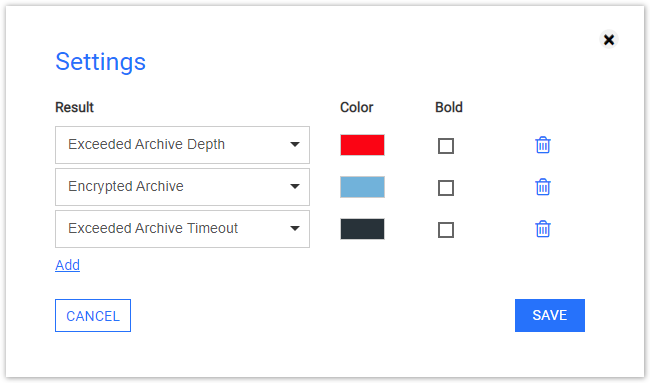The width and height of the screenshot is (650, 383).
Task: Enable bold for Exceeded Archive Depth
Action: coord(446,146)
